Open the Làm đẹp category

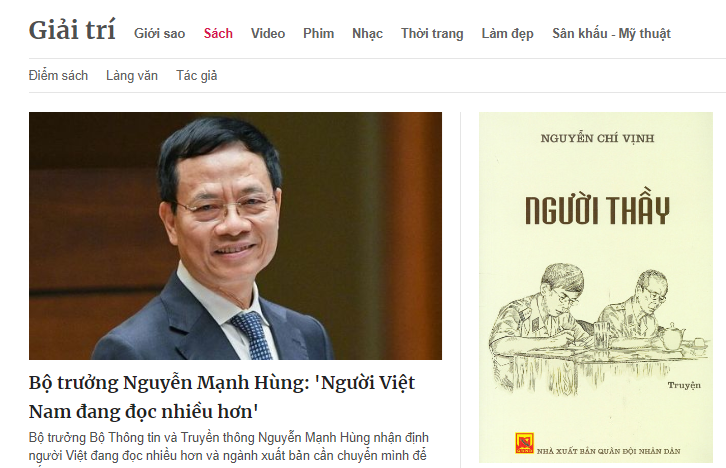pyautogui.click(x=507, y=34)
